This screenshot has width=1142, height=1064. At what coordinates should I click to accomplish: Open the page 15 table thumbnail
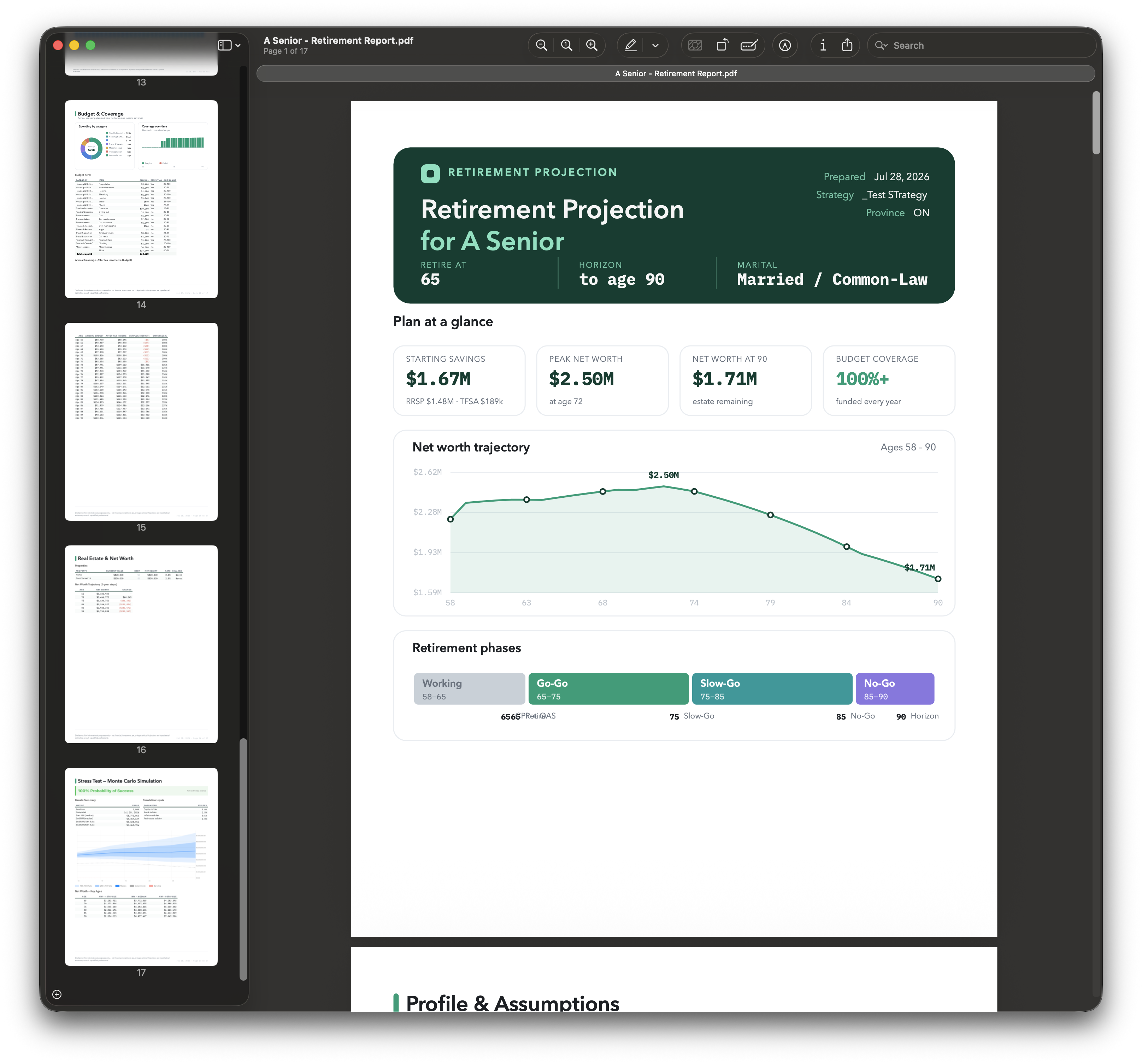(141, 421)
